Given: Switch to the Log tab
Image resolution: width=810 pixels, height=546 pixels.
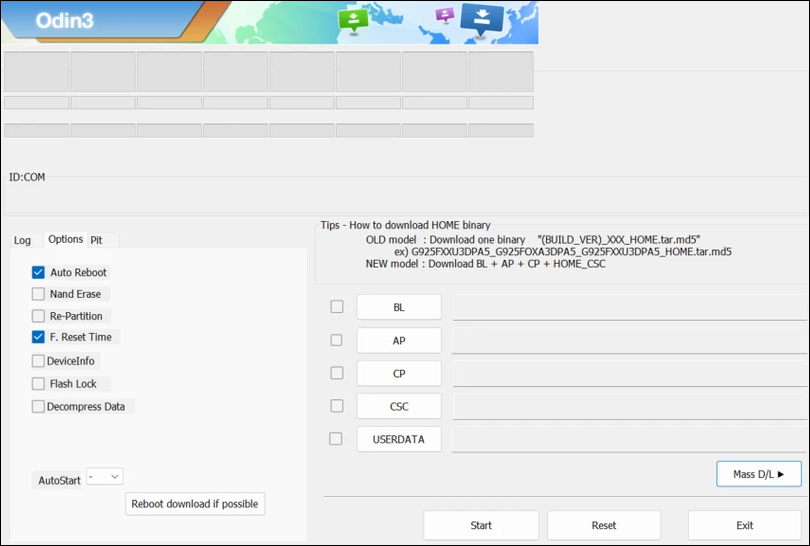Looking at the screenshot, I should click(x=22, y=240).
